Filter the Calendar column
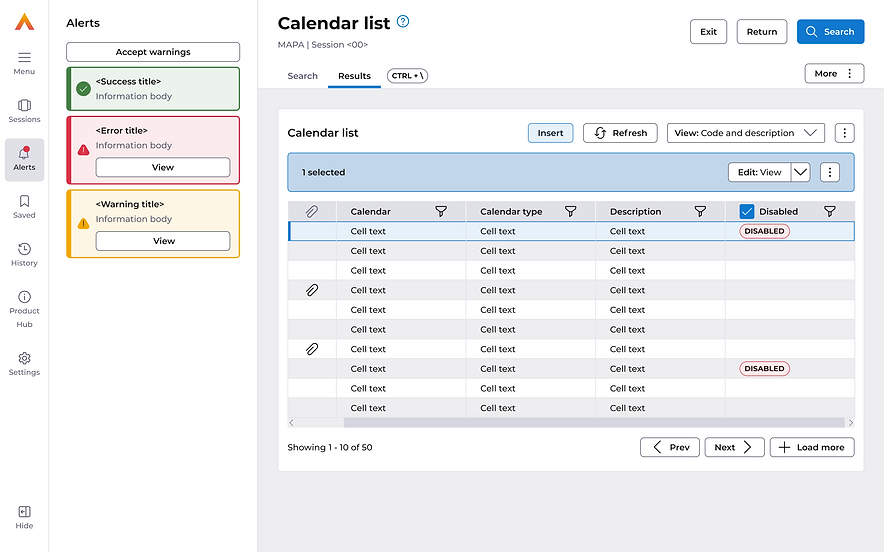This screenshot has height=552, width=884. 441,211
